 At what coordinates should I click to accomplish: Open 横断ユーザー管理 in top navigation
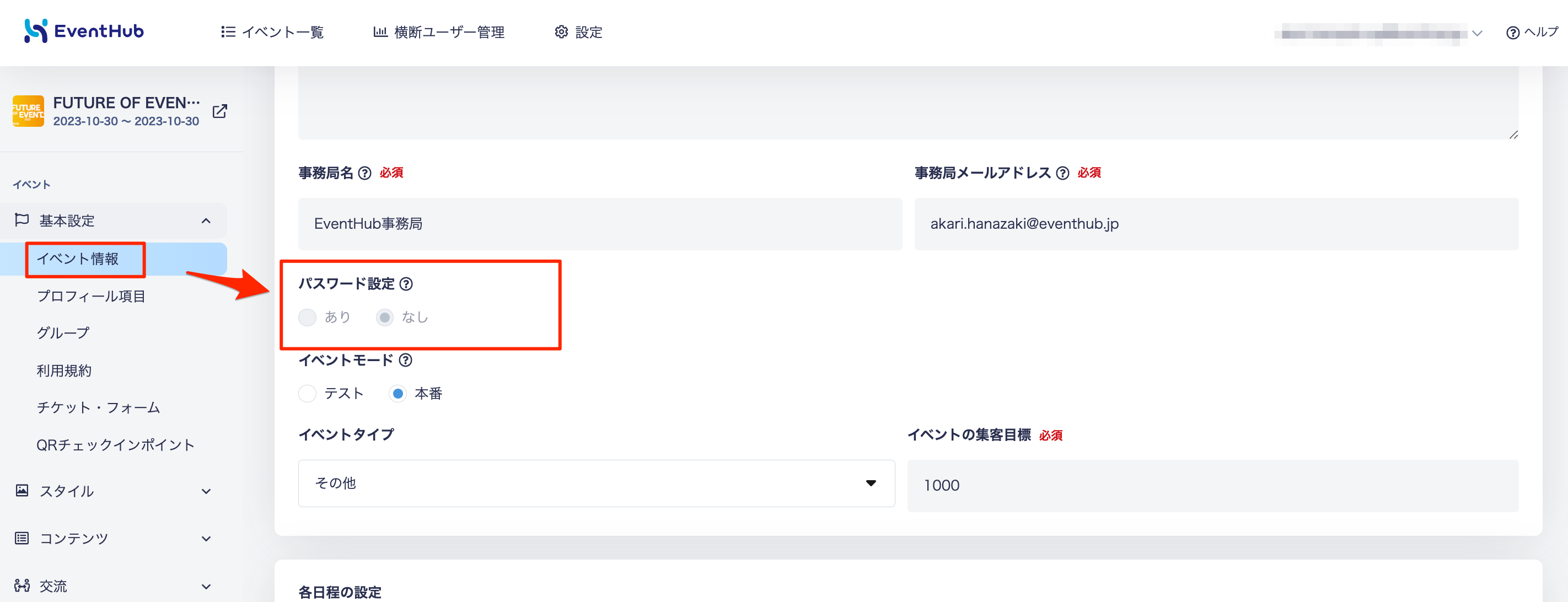coord(439,33)
